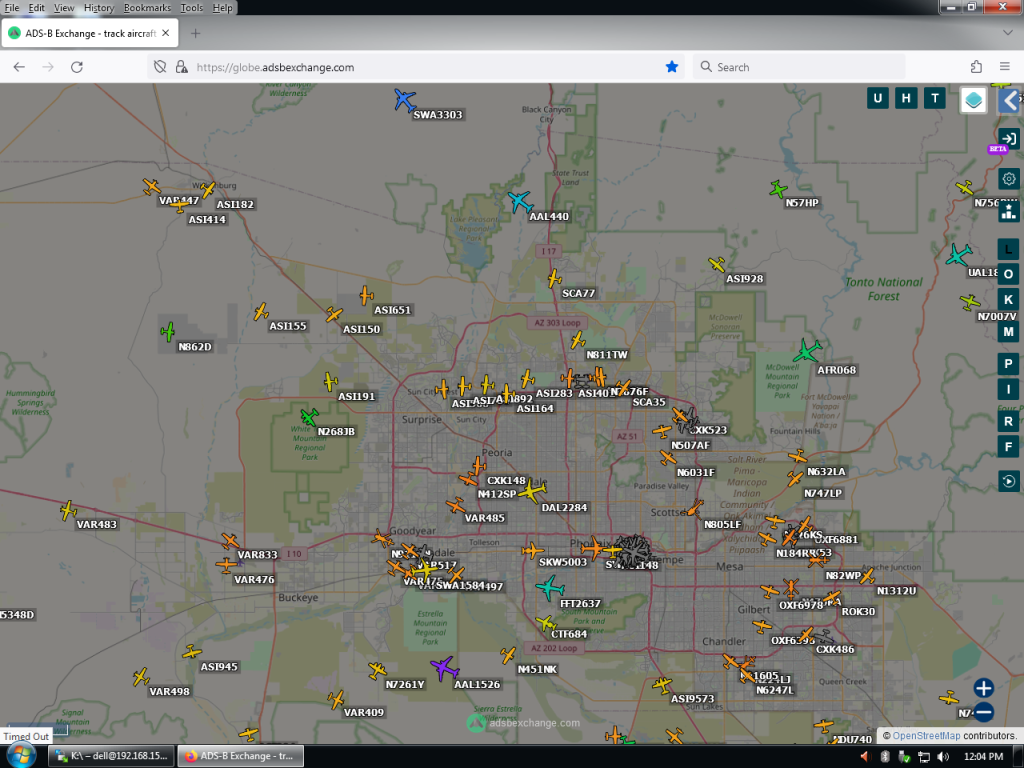Image resolution: width=1024 pixels, height=768 pixels.
Task: Open the map layers selector
Action: [x=973, y=100]
